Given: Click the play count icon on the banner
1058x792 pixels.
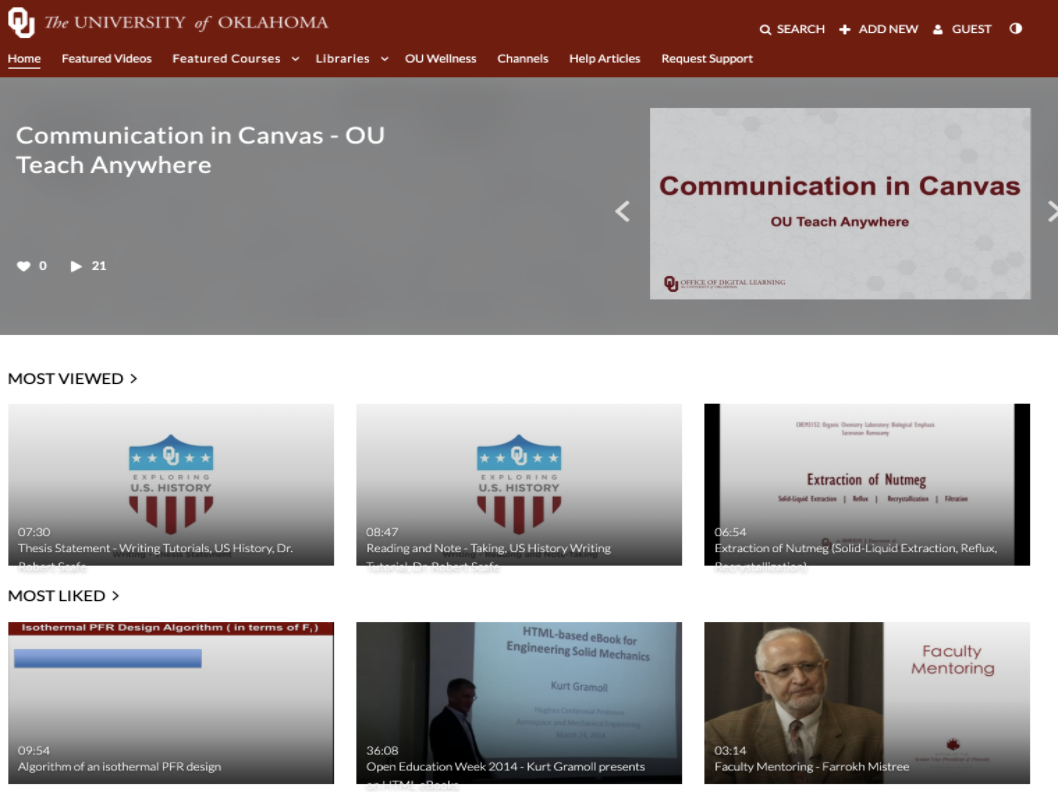Looking at the screenshot, I should (76, 266).
